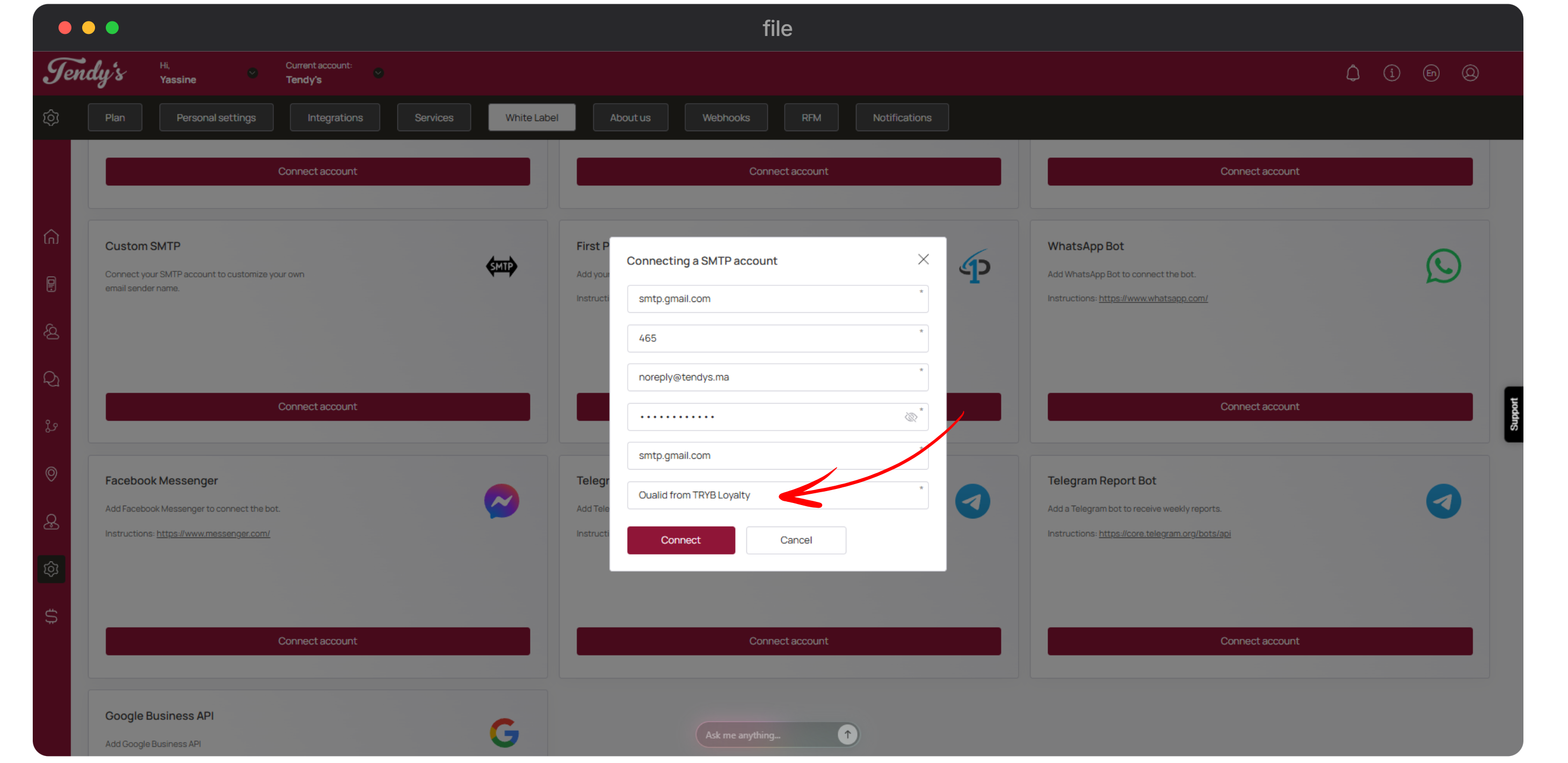Open the location pin sidebar icon
The image size is (1568, 763).
[x=51, y=474]
